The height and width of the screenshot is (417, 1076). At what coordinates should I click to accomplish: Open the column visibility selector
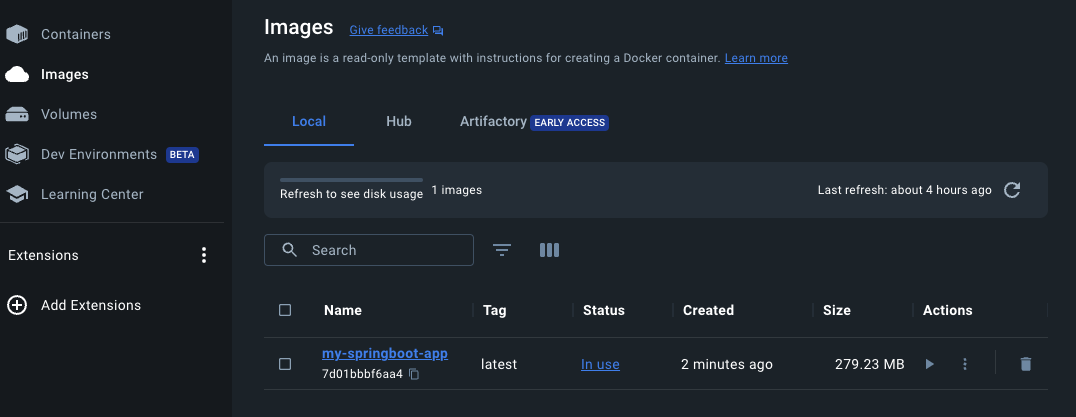pos(550,250)
